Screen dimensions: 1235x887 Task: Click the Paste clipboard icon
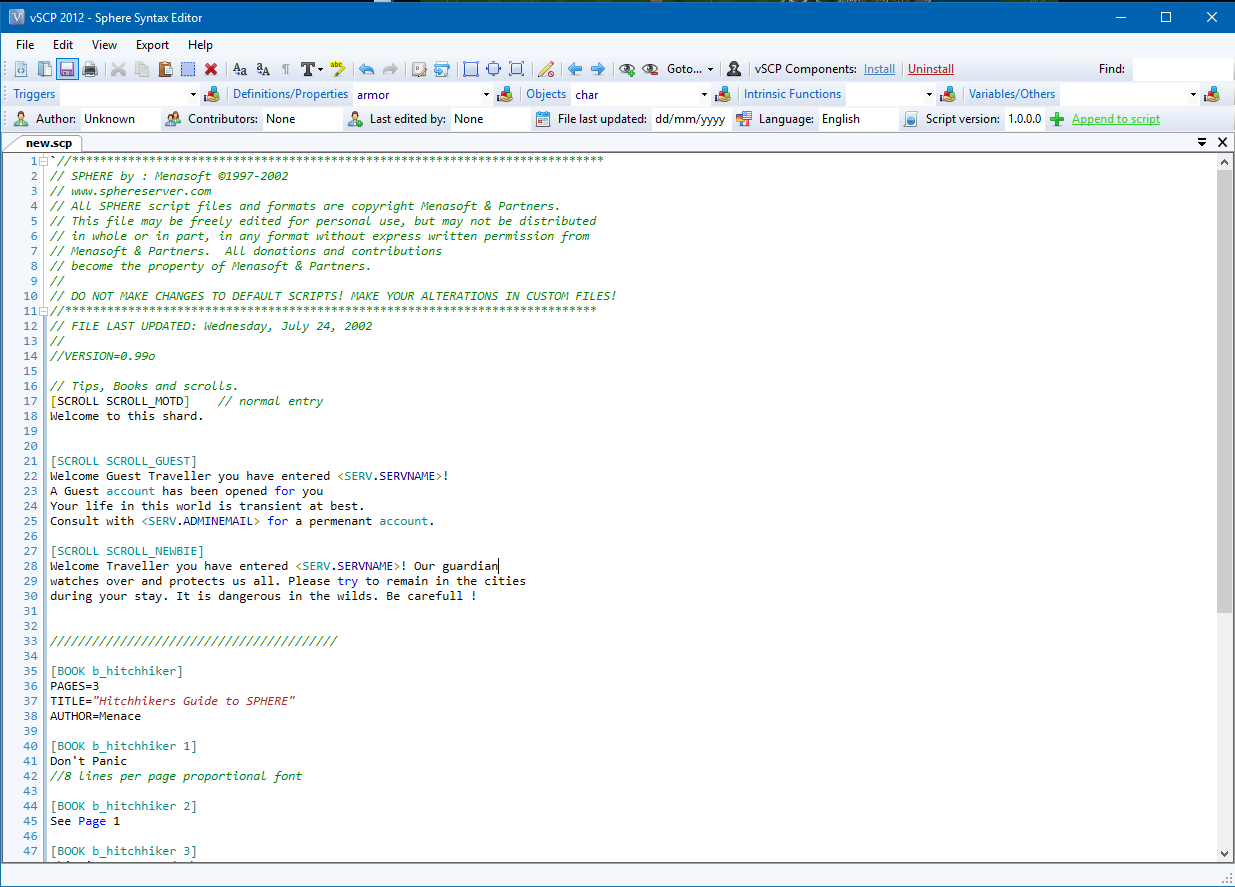click(x=164, y=69)
